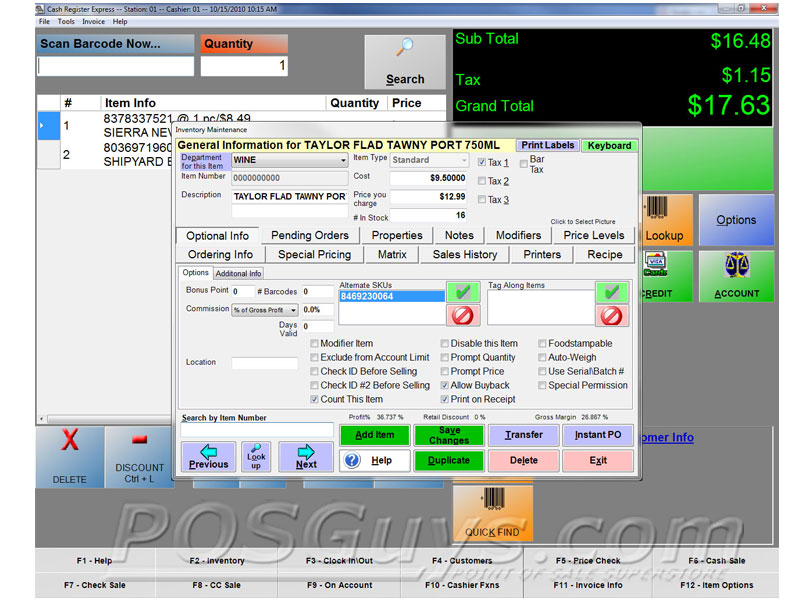
Task: Switch to the Sales History tab
Action: point(465,254)
